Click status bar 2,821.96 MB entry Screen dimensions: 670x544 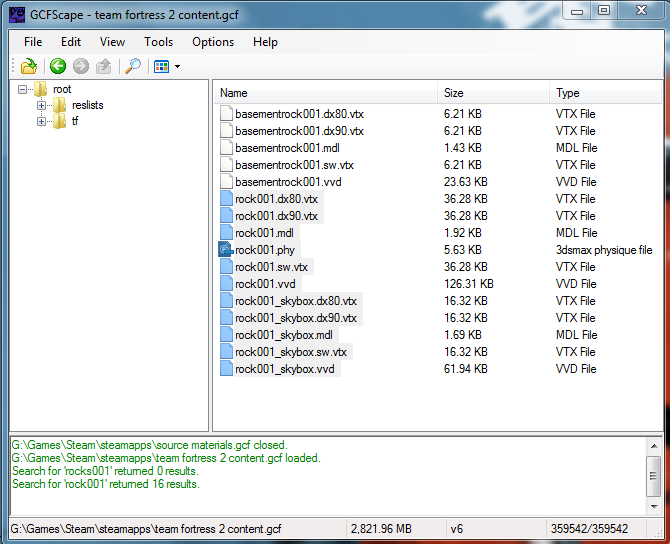pyautogui.click(x=381, y=529)
